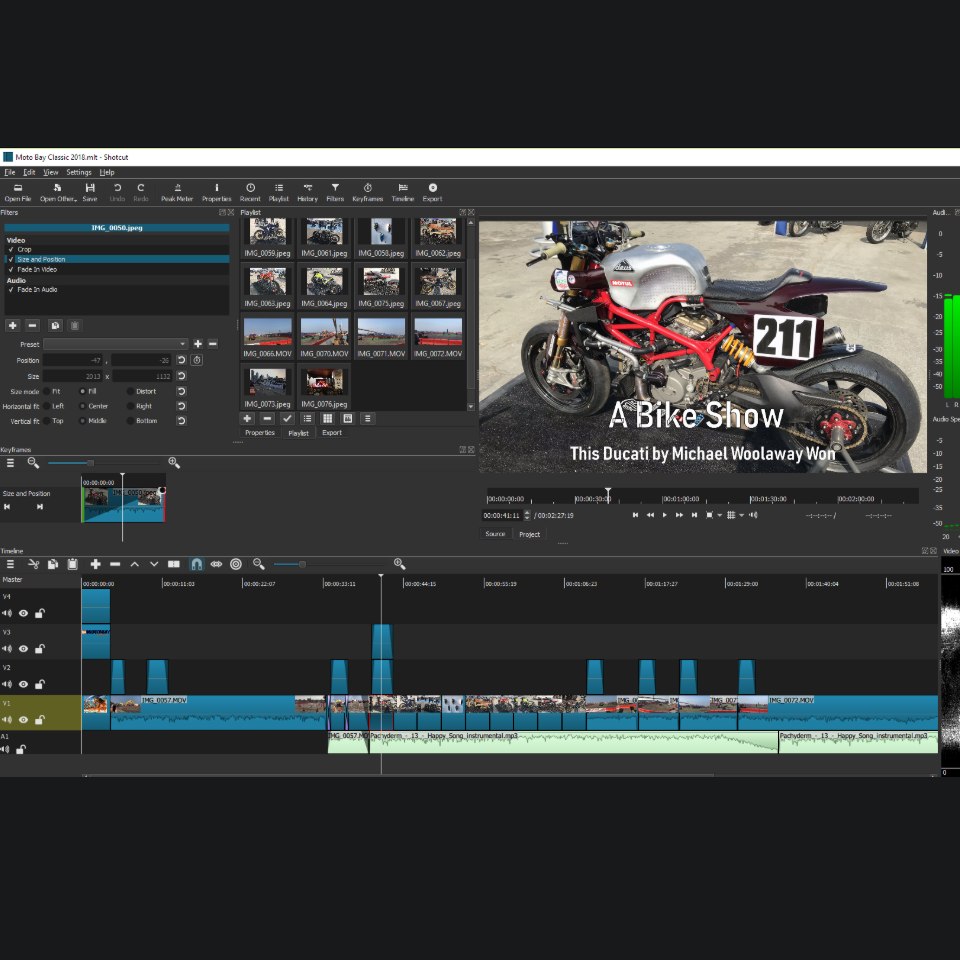
Task: Reset the Size values
Action: pos(181,376)
